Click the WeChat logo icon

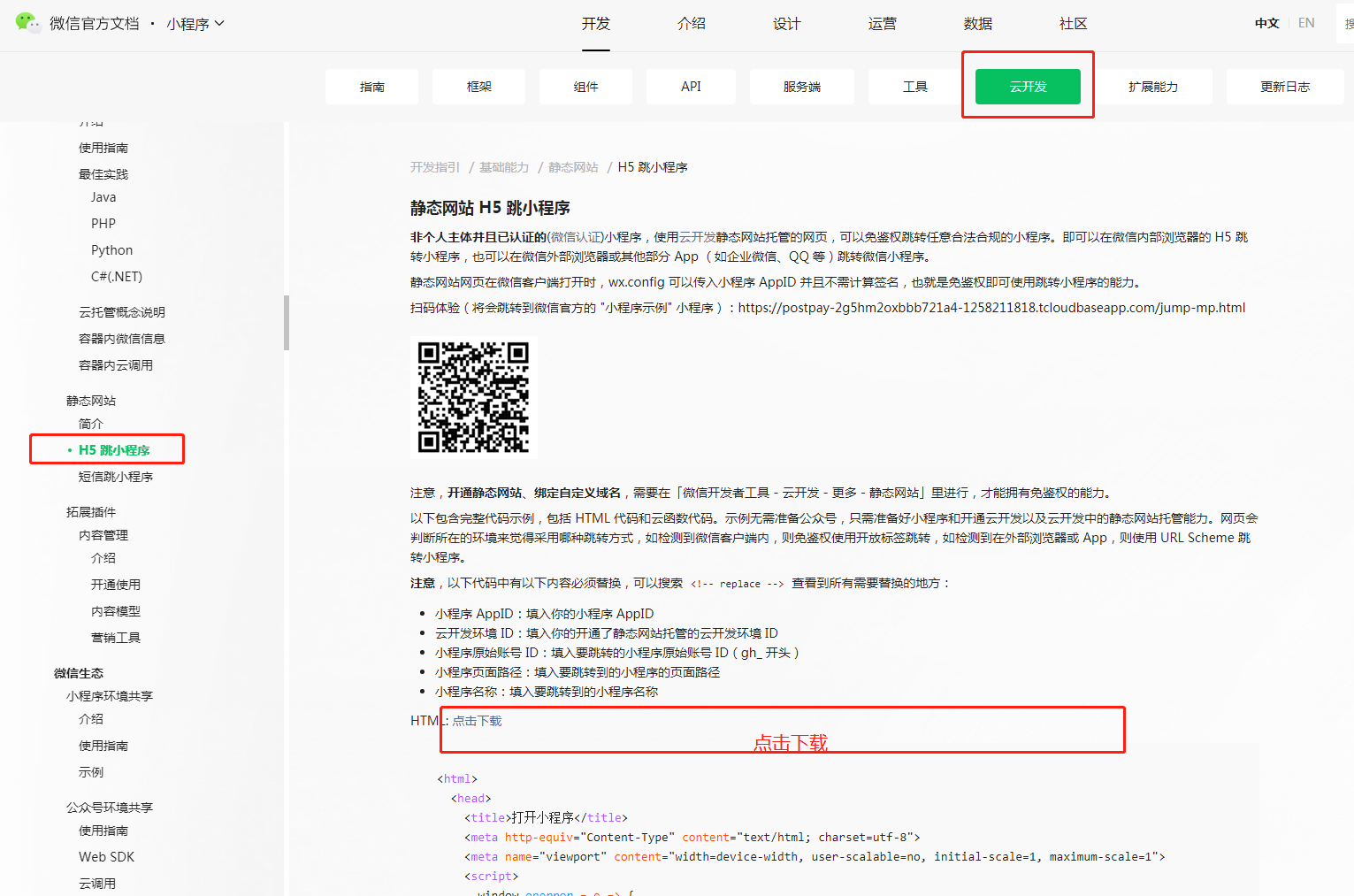click(x=28, y=22)
